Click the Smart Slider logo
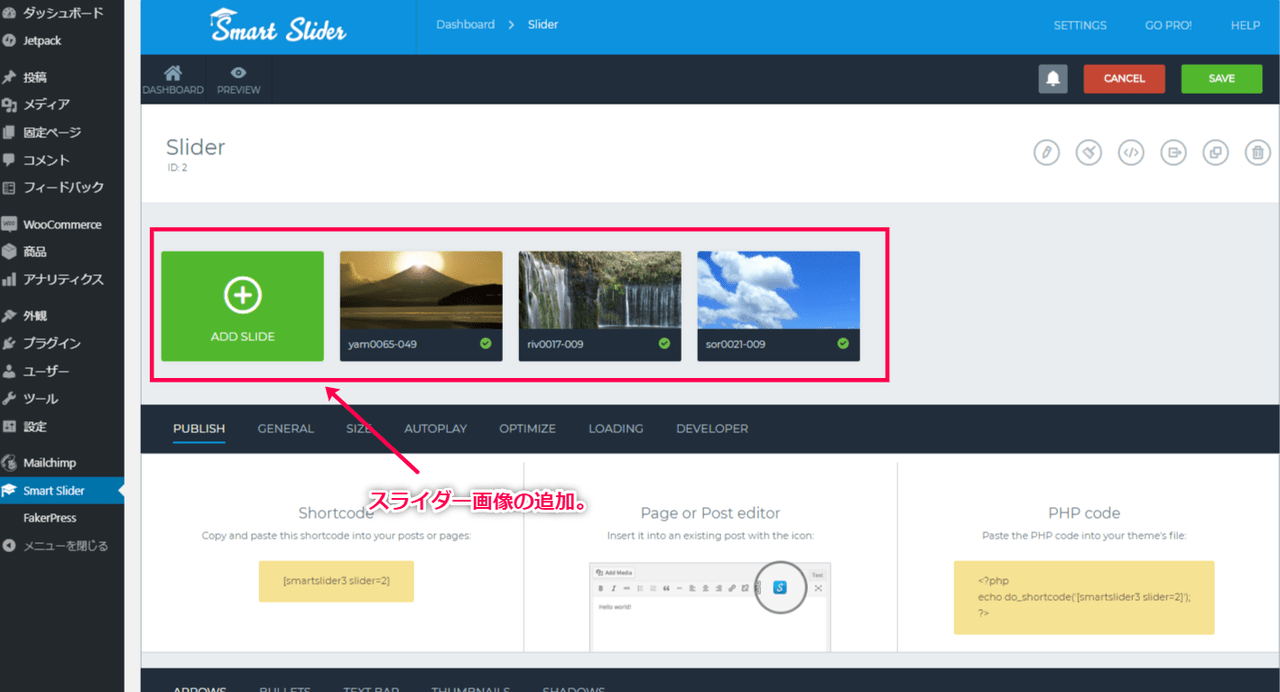Image resolution: width=1280 pixels, height=692 pixels. pyautogui.click(x=278, y=26)
